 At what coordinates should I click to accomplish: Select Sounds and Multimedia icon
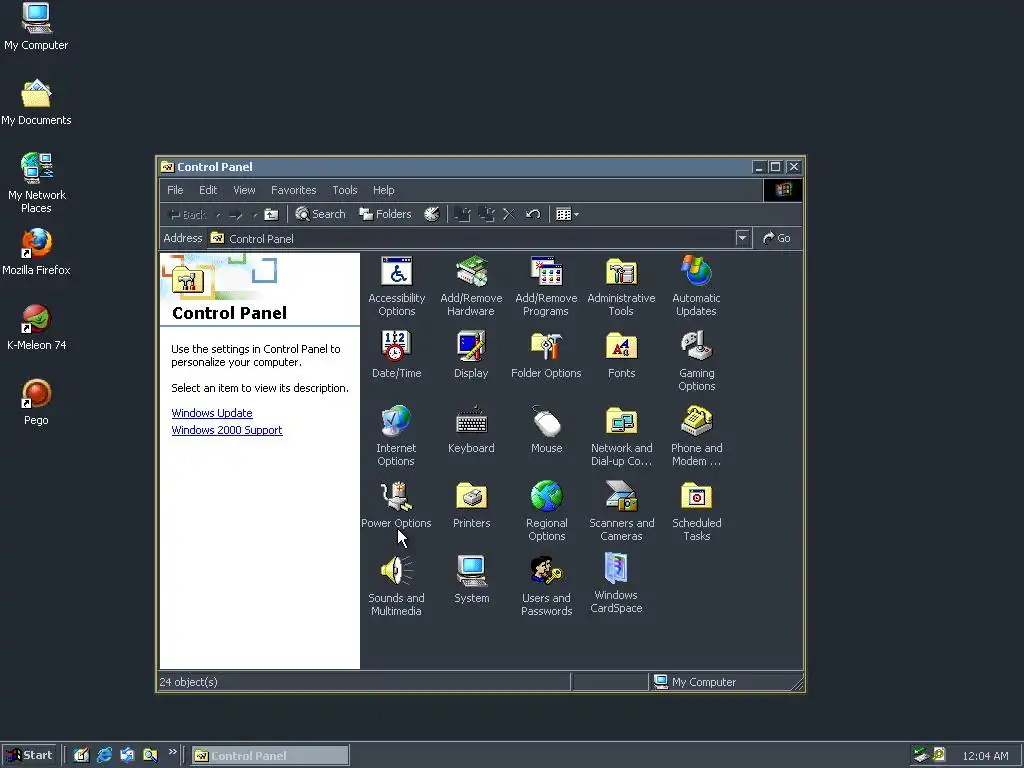pyautogui.click(x=396, y=586)
